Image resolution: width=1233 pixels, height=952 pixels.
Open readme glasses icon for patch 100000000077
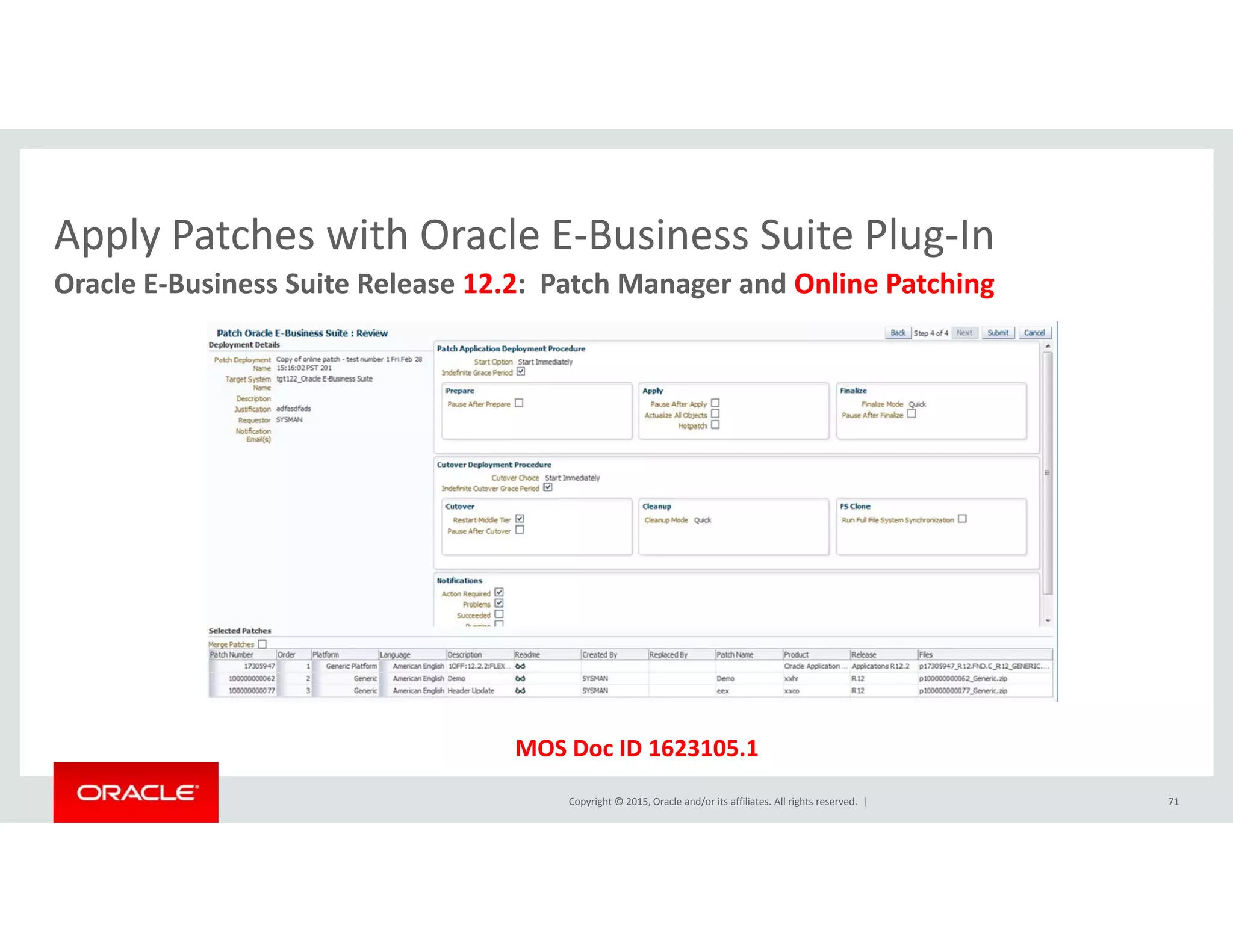coord(520,691)
